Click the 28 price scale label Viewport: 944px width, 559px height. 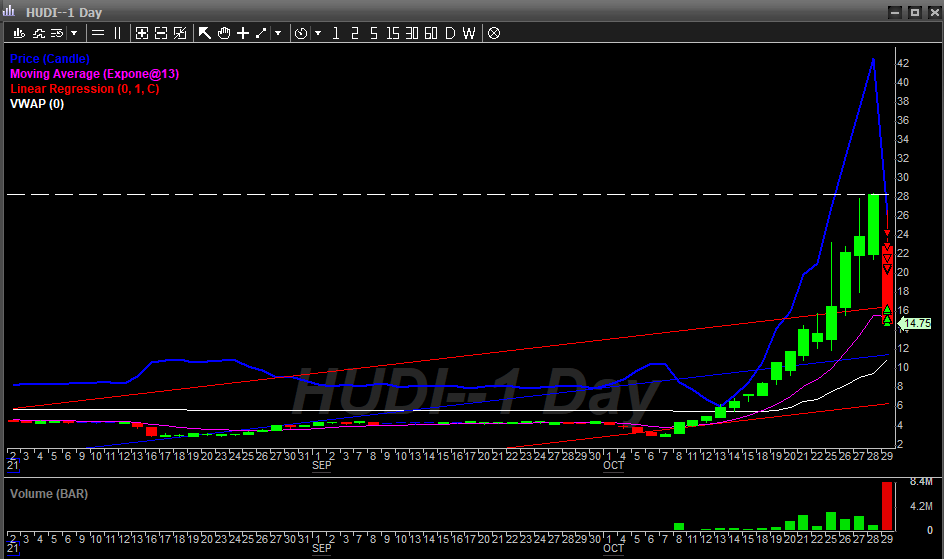(903, 196)
